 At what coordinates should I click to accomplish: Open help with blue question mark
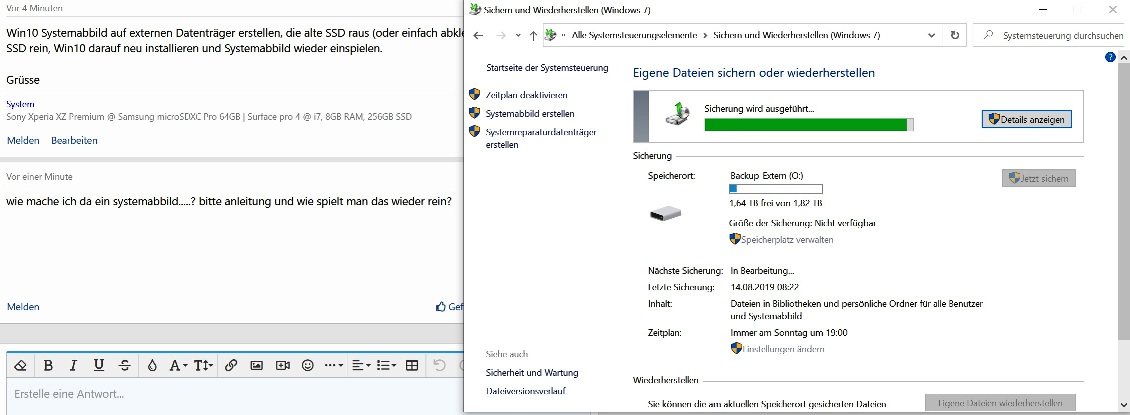pyautogui.click(x=1111, y=57)
